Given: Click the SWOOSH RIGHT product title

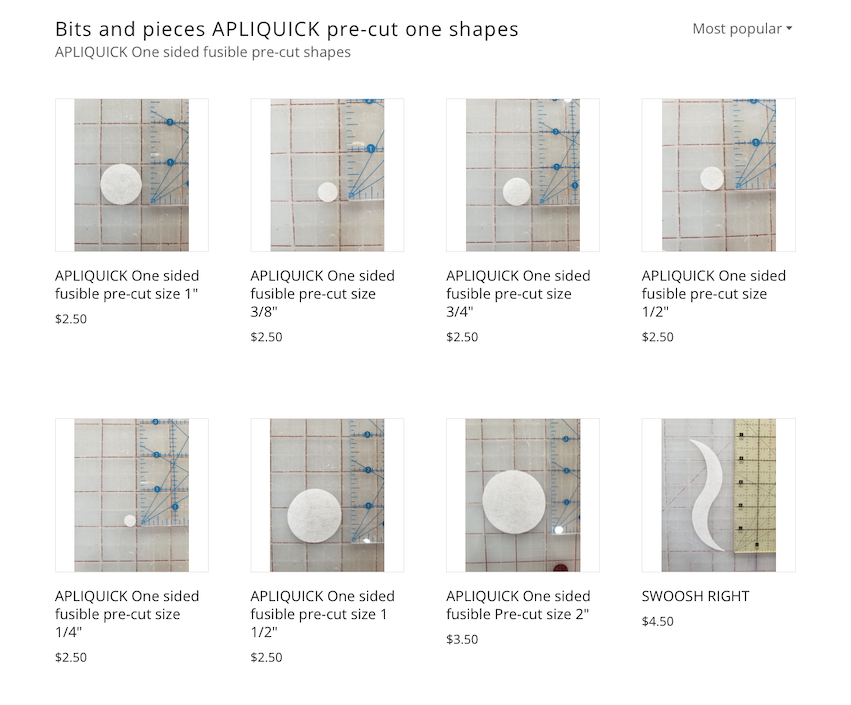Looking at the screenshot, I should [695, 596].
